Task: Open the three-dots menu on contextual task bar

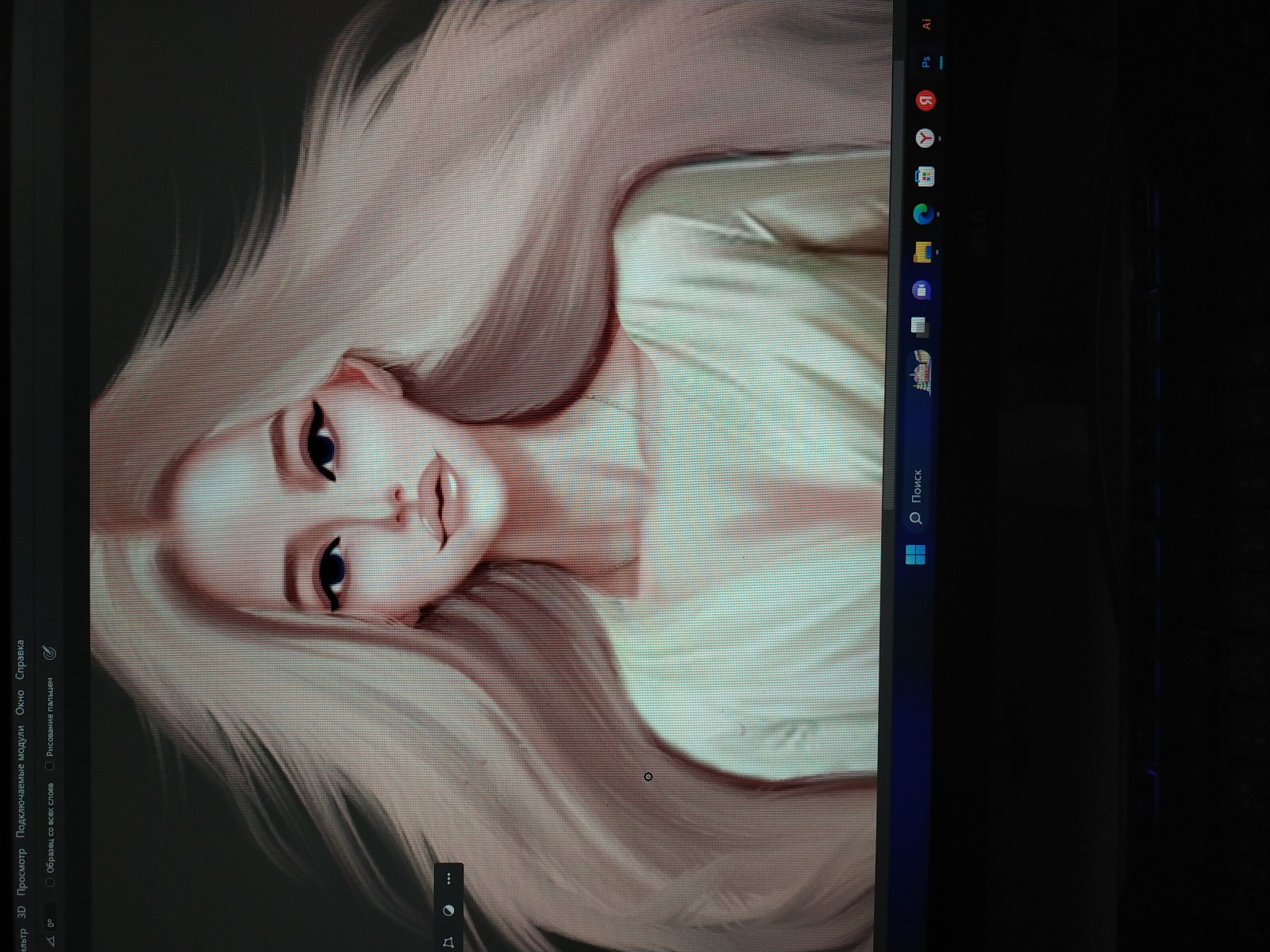Action: 448,878
